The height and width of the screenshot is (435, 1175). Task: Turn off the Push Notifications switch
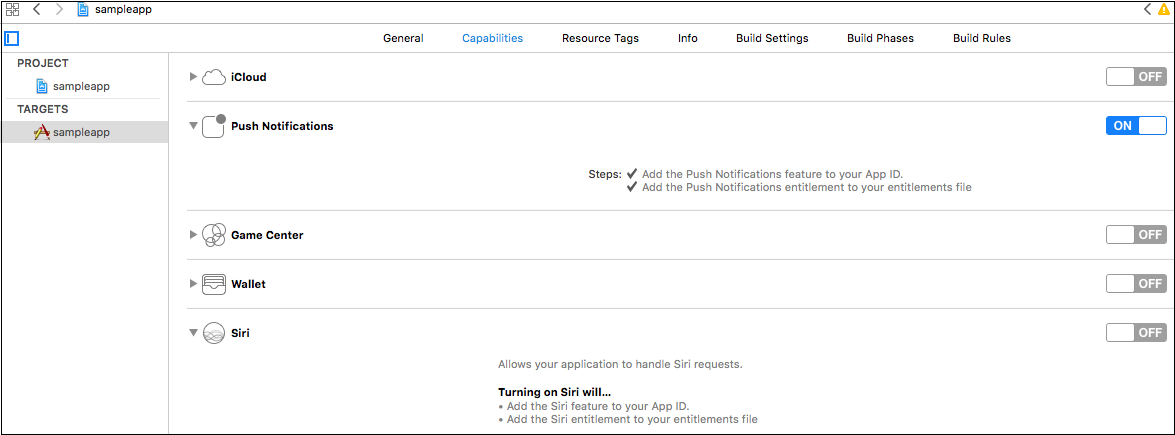(x=1136, y=125)
